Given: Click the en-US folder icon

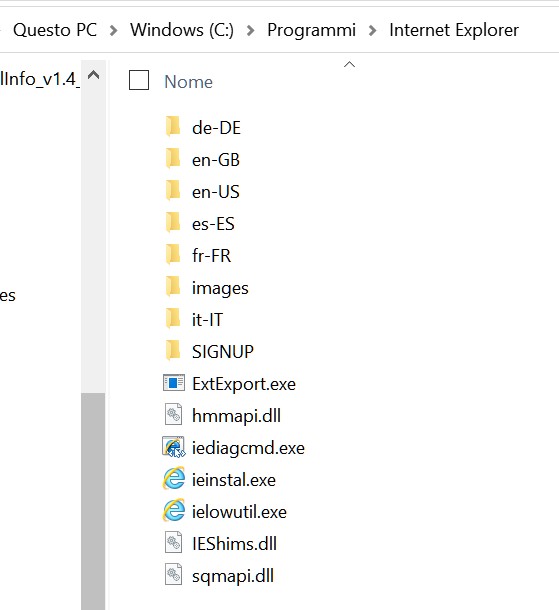Looking at the screenshot, I should (173, 191).
